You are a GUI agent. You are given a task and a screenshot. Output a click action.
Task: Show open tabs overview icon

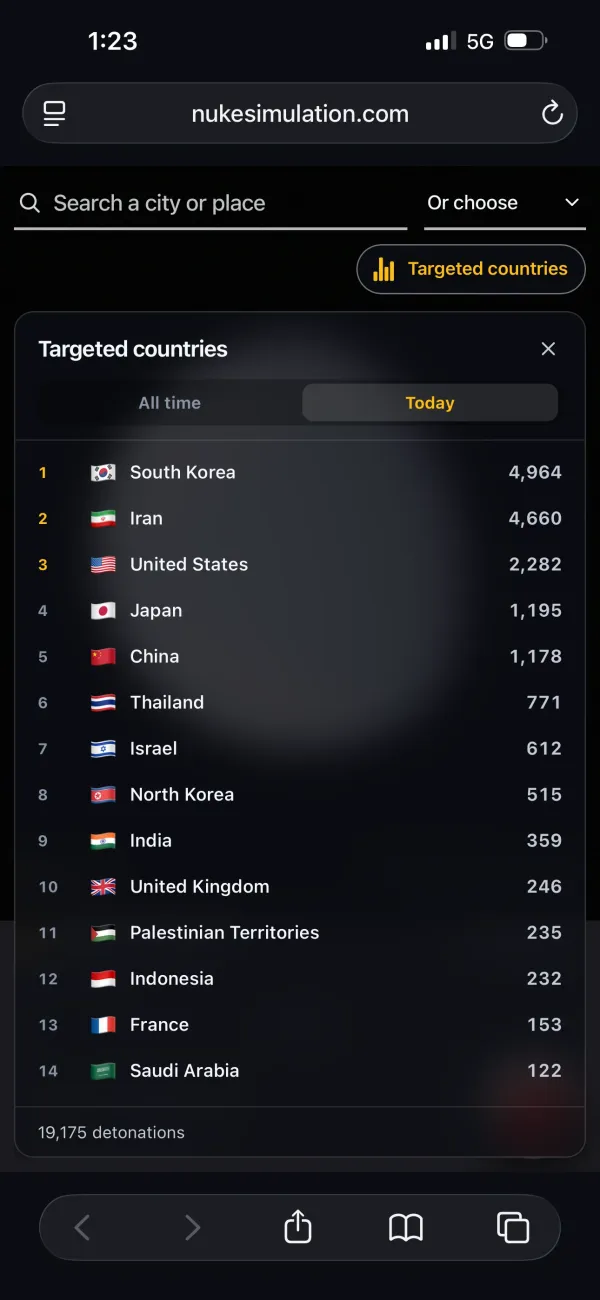pos(513,1227)
